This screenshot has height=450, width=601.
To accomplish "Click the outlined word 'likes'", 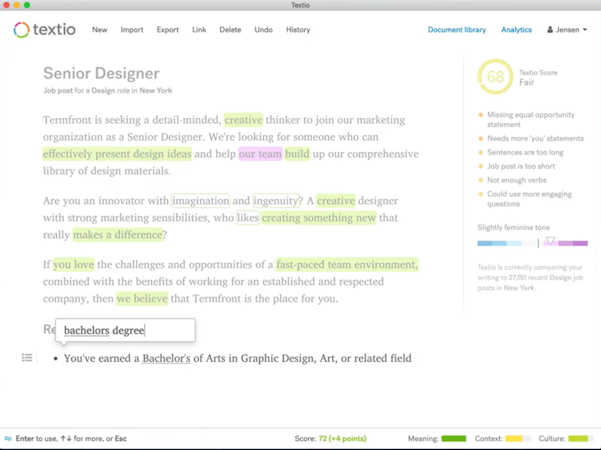I will click(248, 217).
